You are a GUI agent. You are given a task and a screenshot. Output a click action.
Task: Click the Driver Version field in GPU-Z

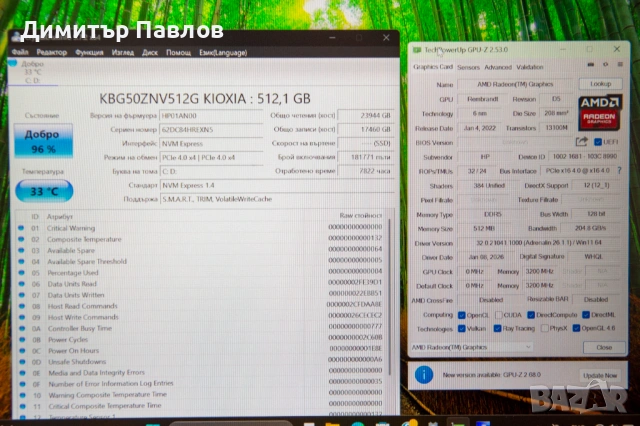click(x=539, y=243)
